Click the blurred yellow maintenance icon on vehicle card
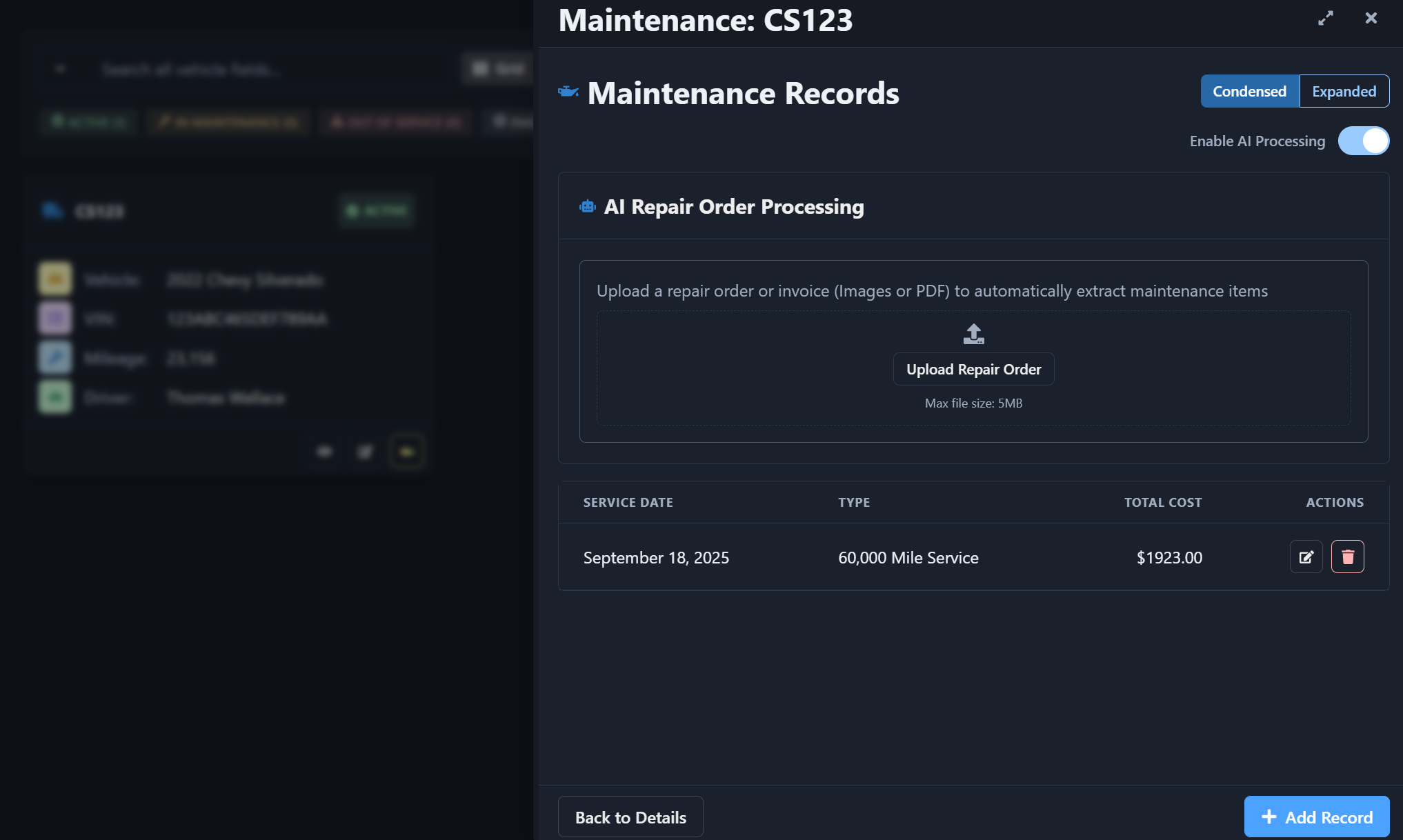 click(407, 452)
